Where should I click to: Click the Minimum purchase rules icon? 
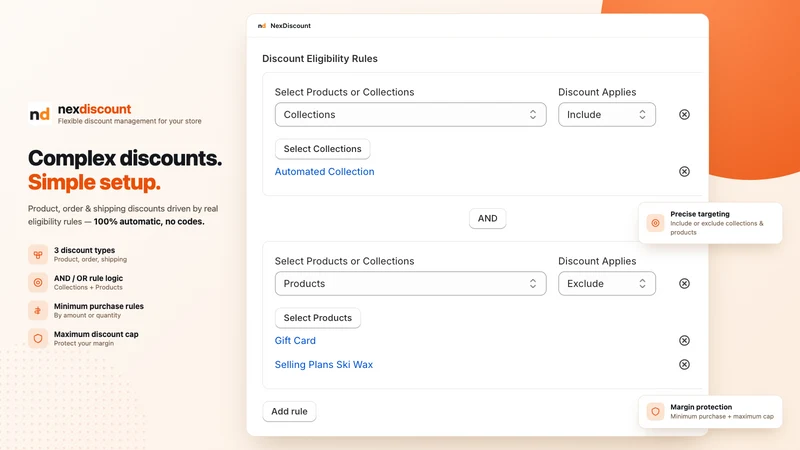[38, 310]
